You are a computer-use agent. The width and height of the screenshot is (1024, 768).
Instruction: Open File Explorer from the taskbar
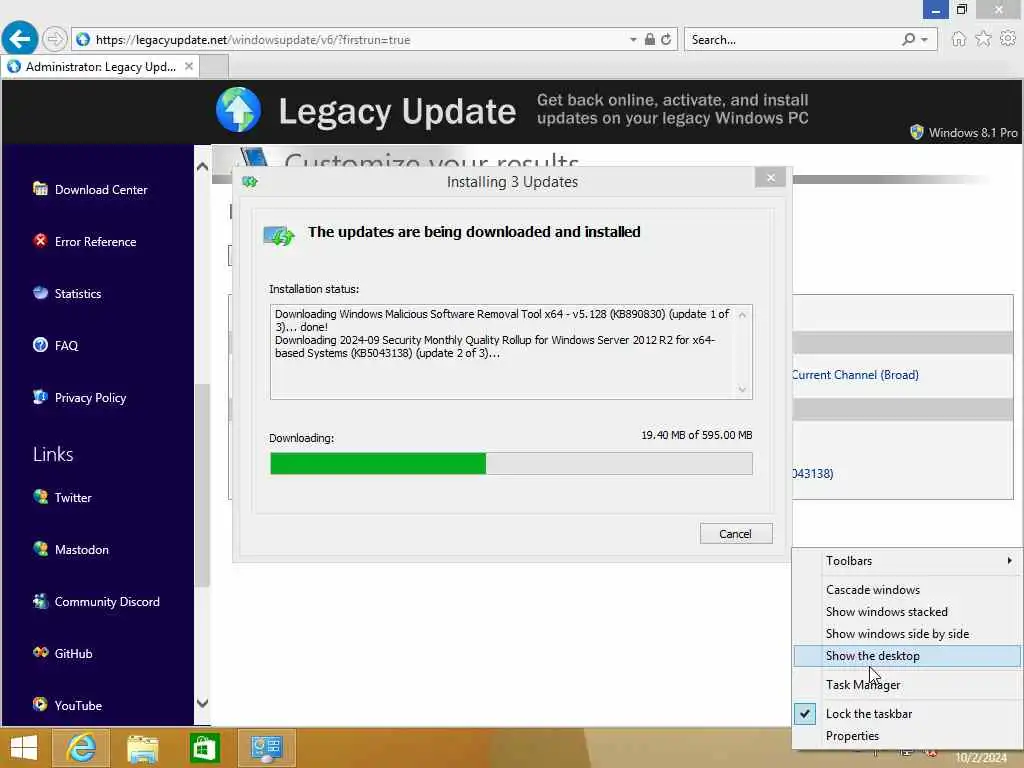142,748
